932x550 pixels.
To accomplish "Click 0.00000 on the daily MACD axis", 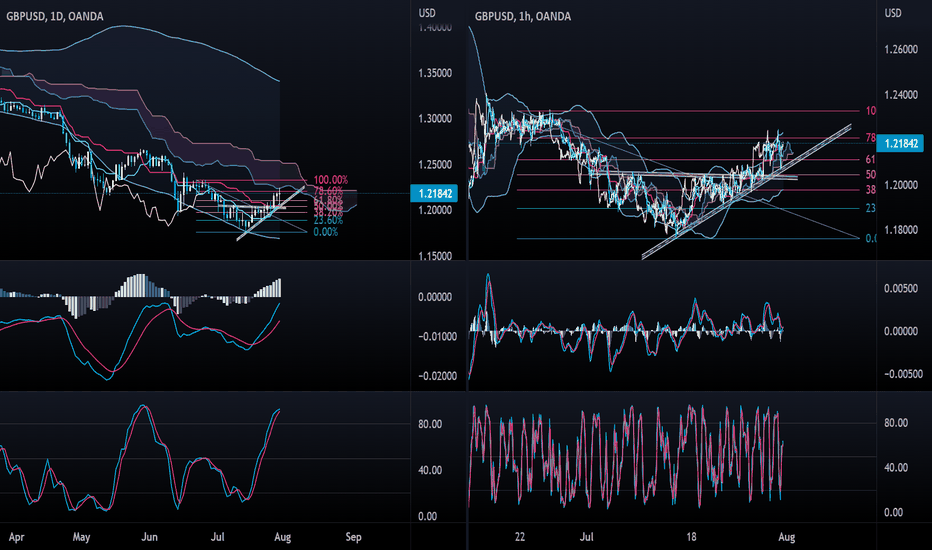I will click(434, 297).
